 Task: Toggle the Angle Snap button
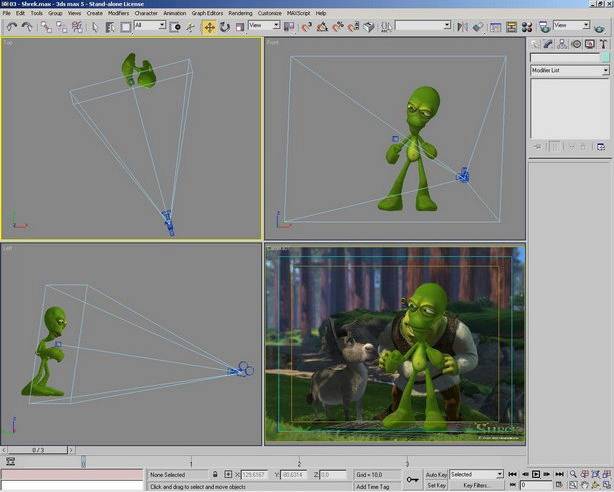(322, 27)
